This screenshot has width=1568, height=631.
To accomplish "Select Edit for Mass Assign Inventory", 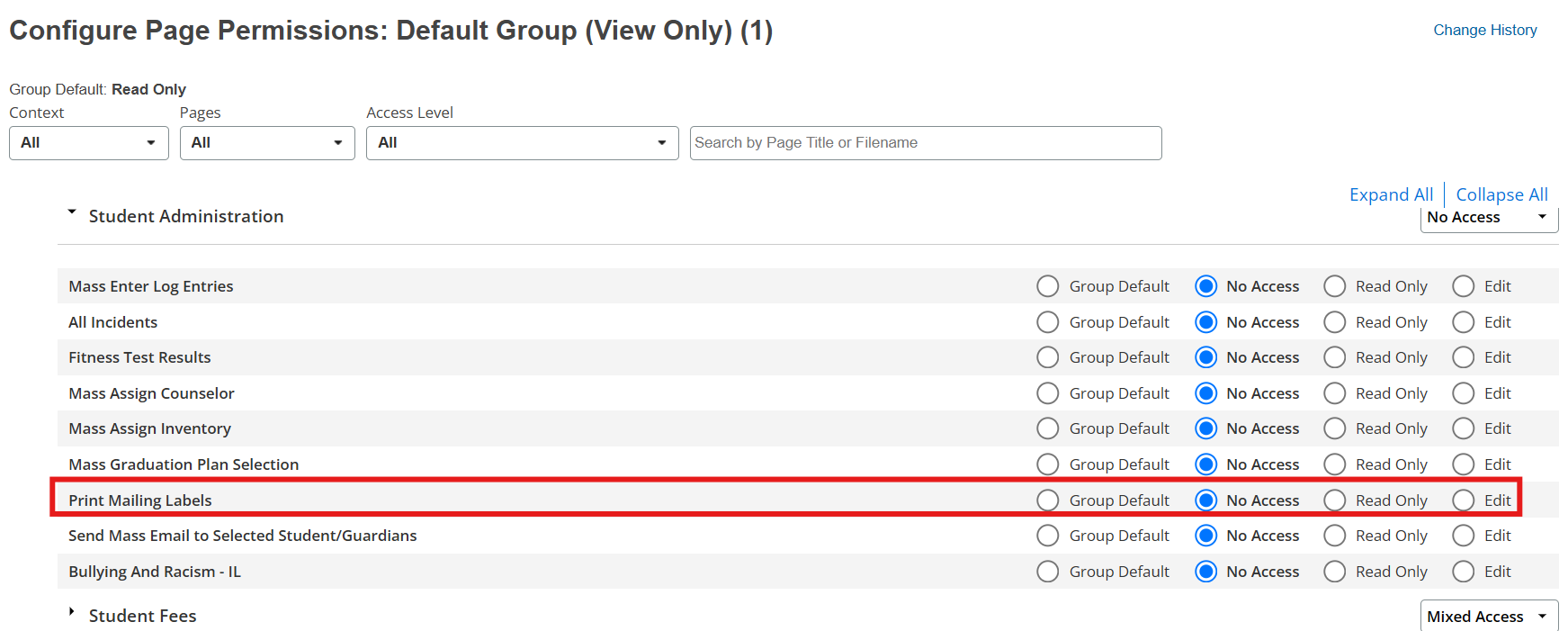I will tap(1462, 428).
